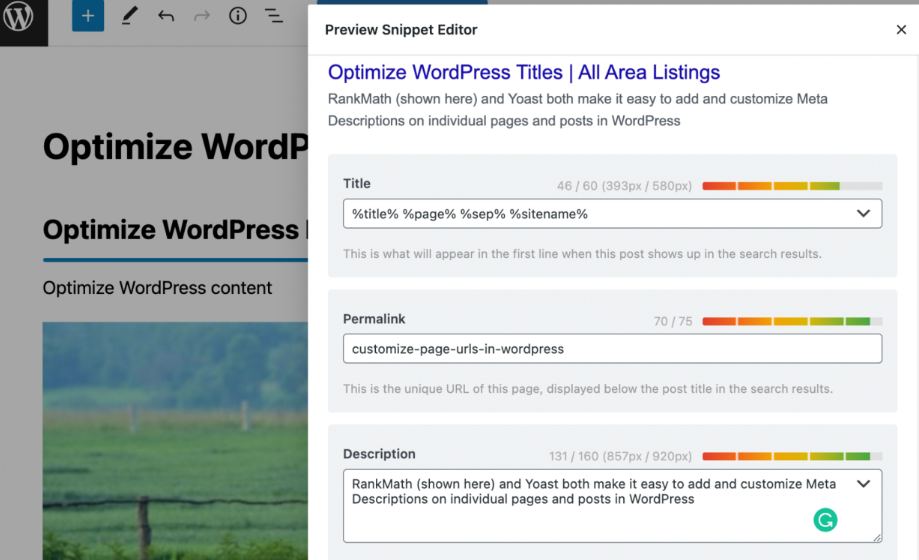Edit the Description text area
Screen dimensions: 919x560
click(612, 505)
